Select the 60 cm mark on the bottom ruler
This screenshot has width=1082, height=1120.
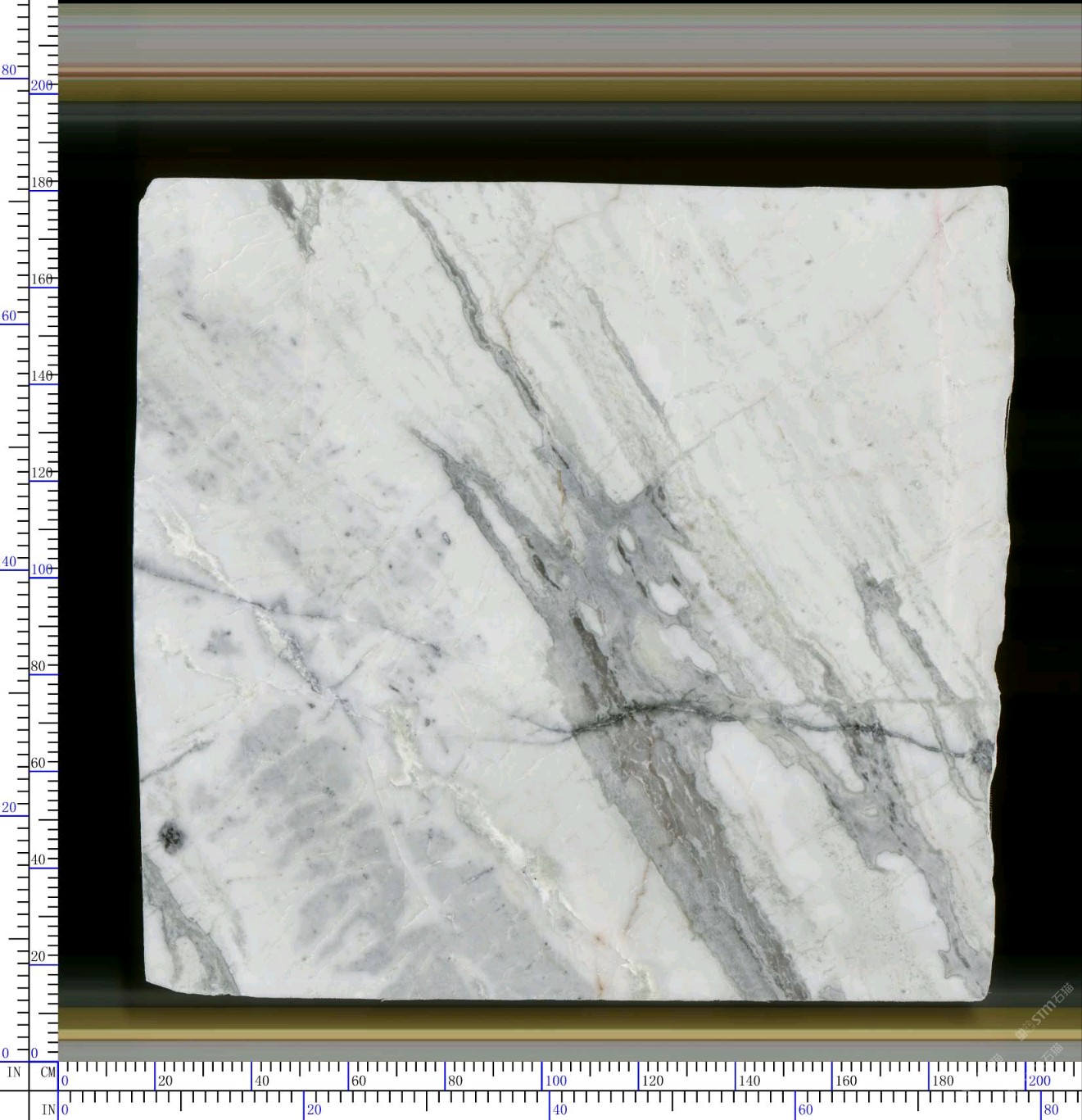coord(358,1081)
